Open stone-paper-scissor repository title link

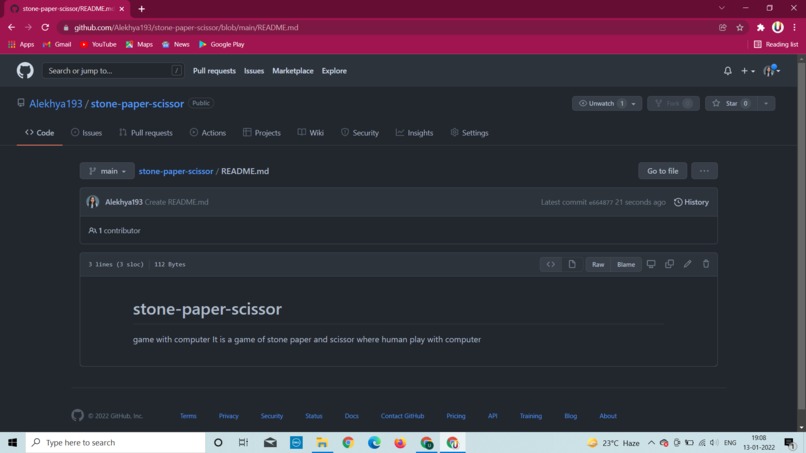[137, 103]
